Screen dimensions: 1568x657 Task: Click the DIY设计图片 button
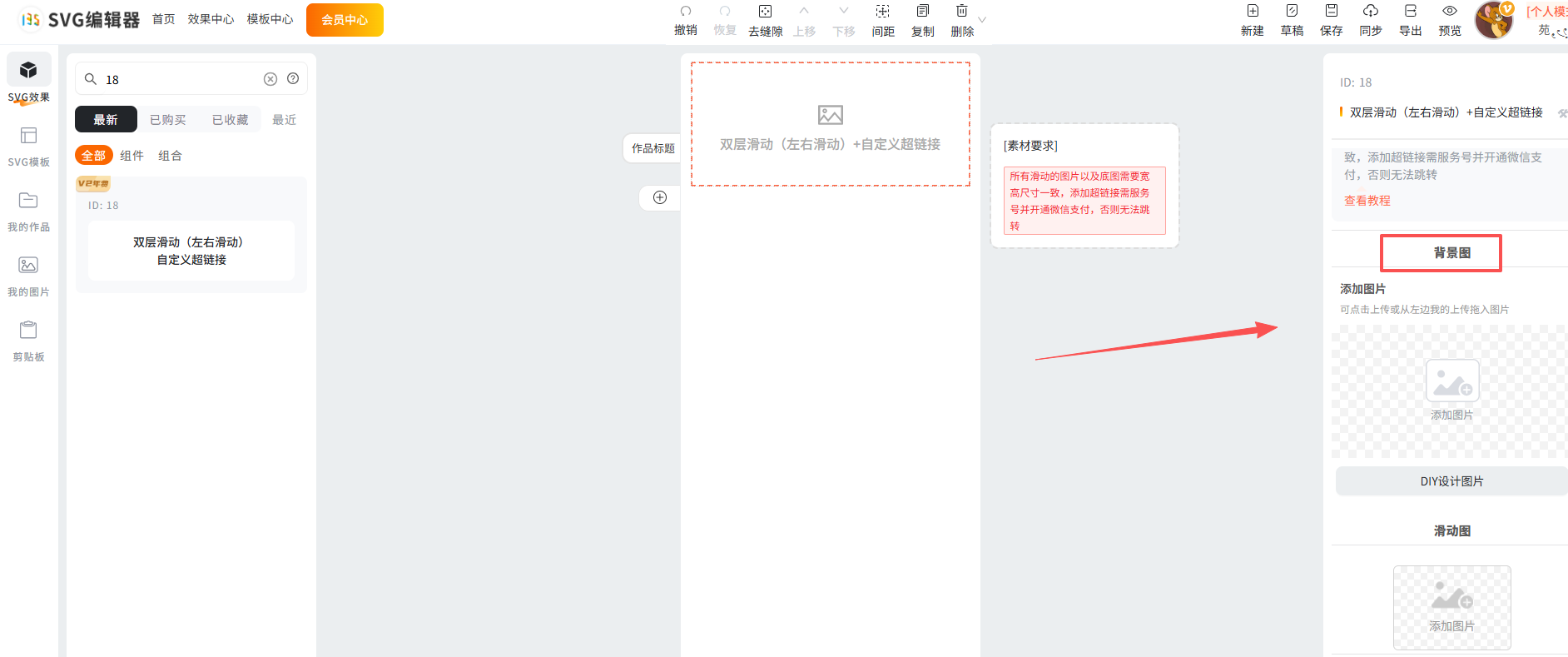[x=1451, y=481]
